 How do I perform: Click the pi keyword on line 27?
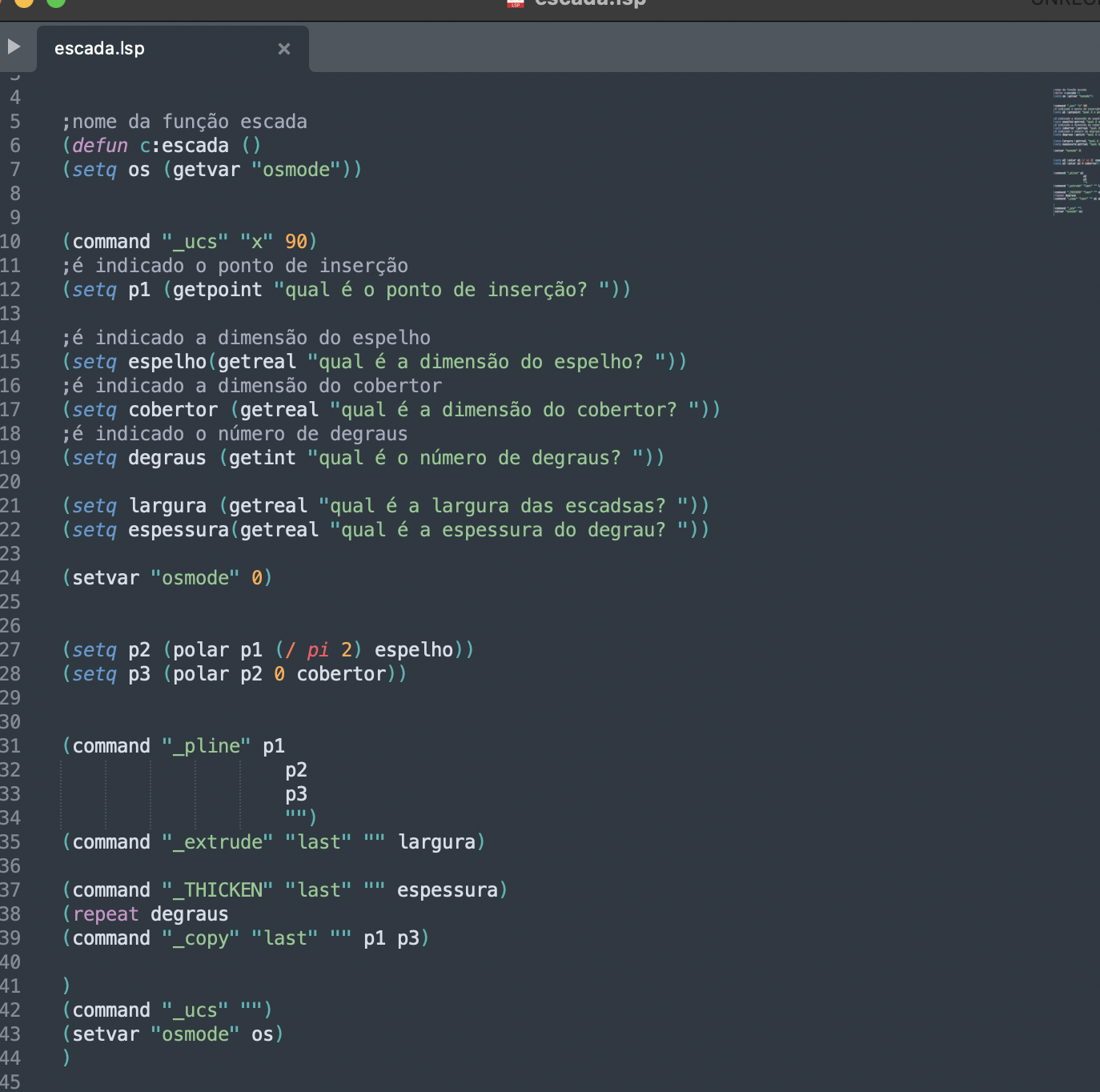click(318, 650)
